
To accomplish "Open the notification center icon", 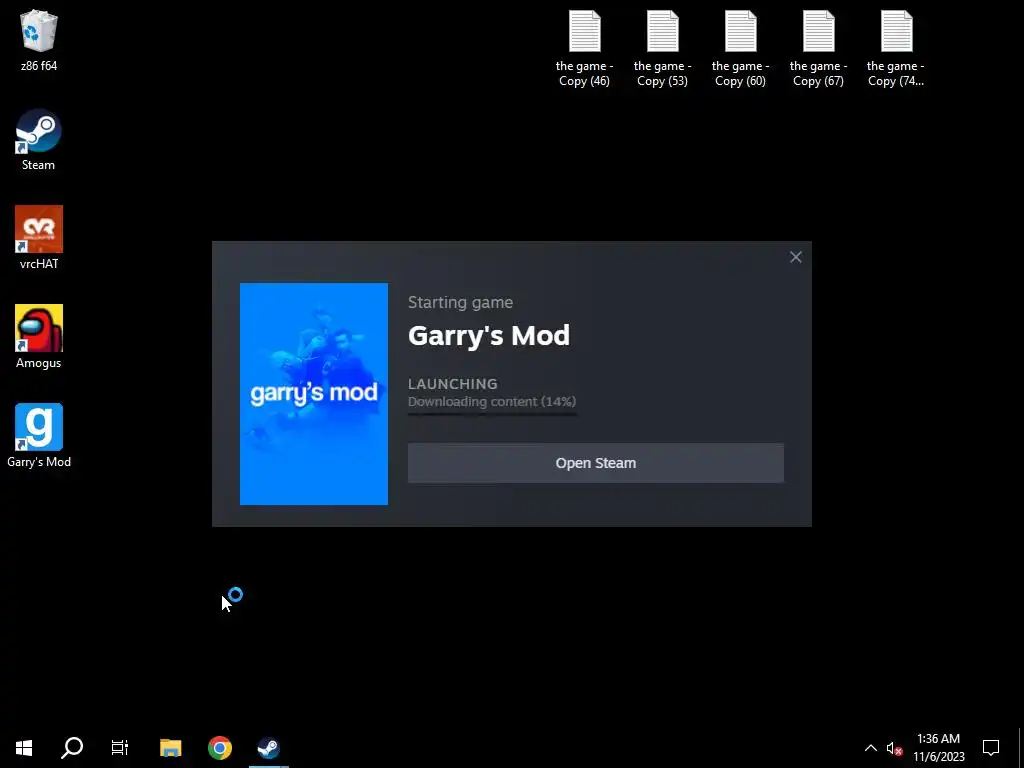I will pos(991,748).
